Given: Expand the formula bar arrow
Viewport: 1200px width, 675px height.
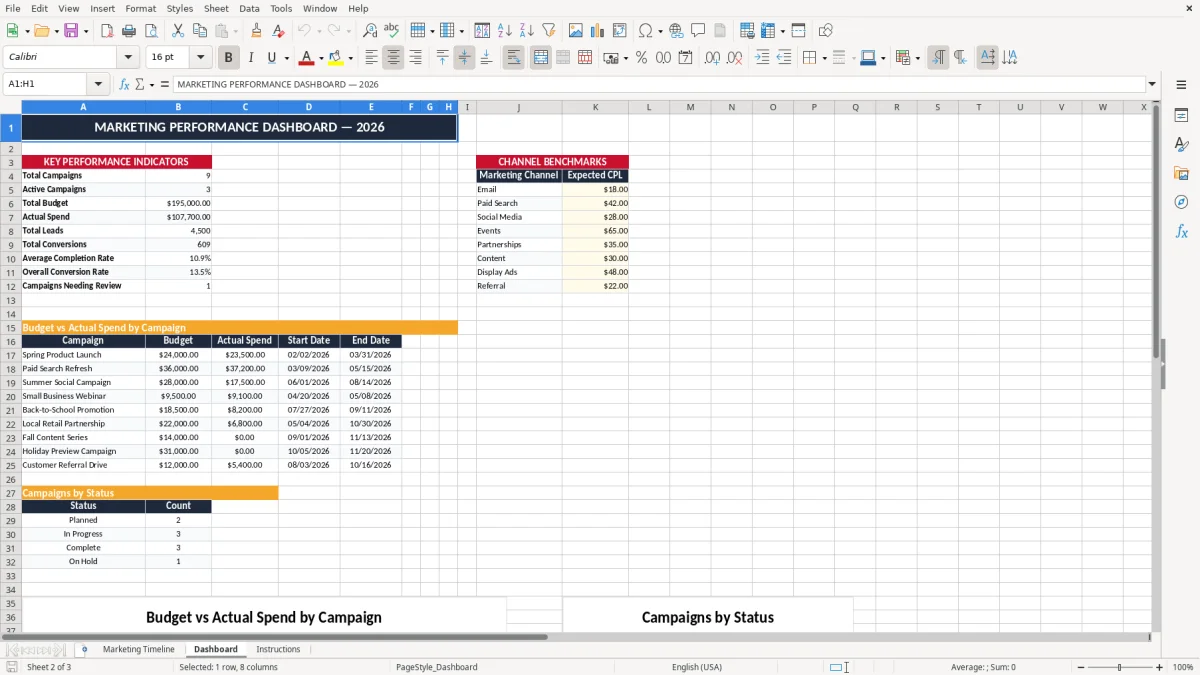Looking at the screenshot, I should (1152, 85).
